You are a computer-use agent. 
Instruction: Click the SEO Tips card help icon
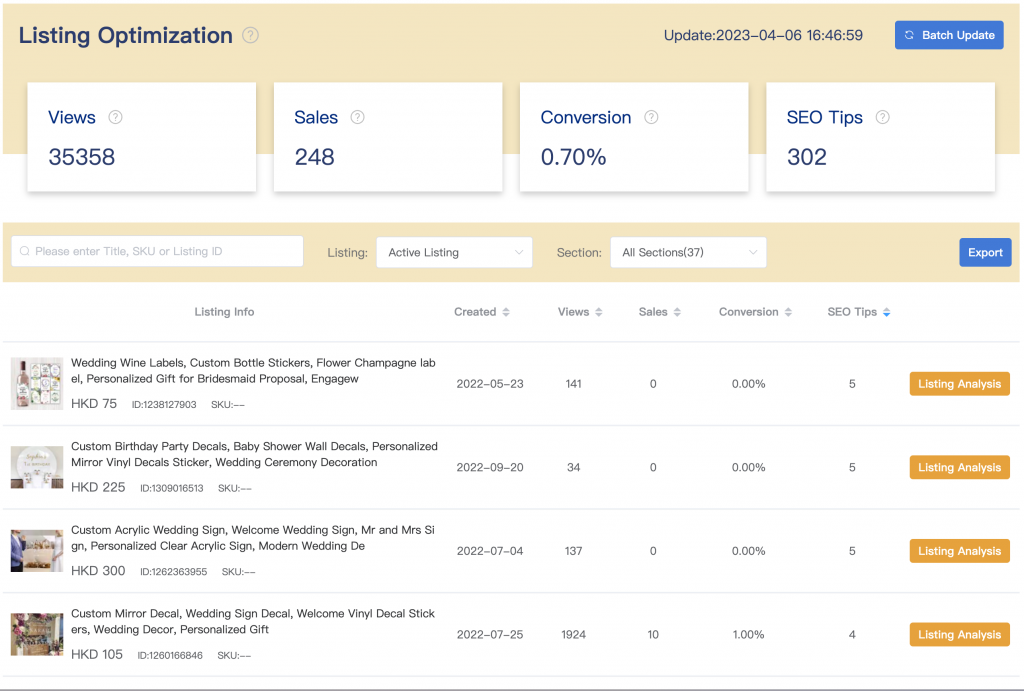[882, 117]
